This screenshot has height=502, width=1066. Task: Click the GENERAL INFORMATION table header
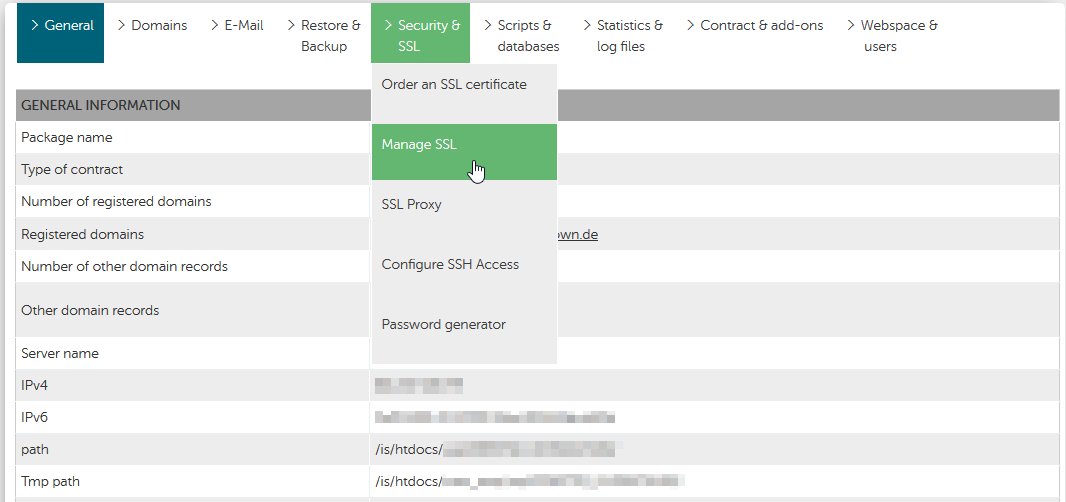537,105
